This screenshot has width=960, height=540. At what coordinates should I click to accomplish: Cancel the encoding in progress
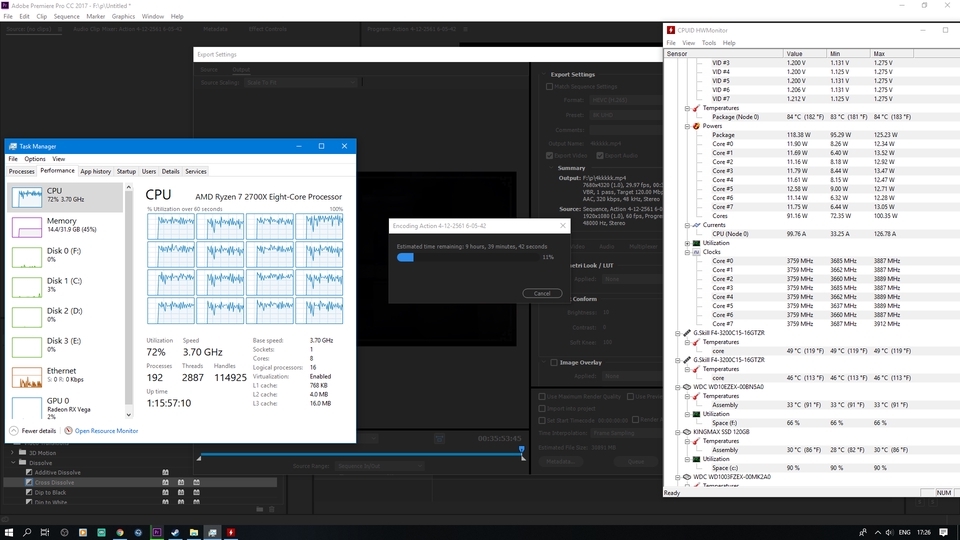542,293
